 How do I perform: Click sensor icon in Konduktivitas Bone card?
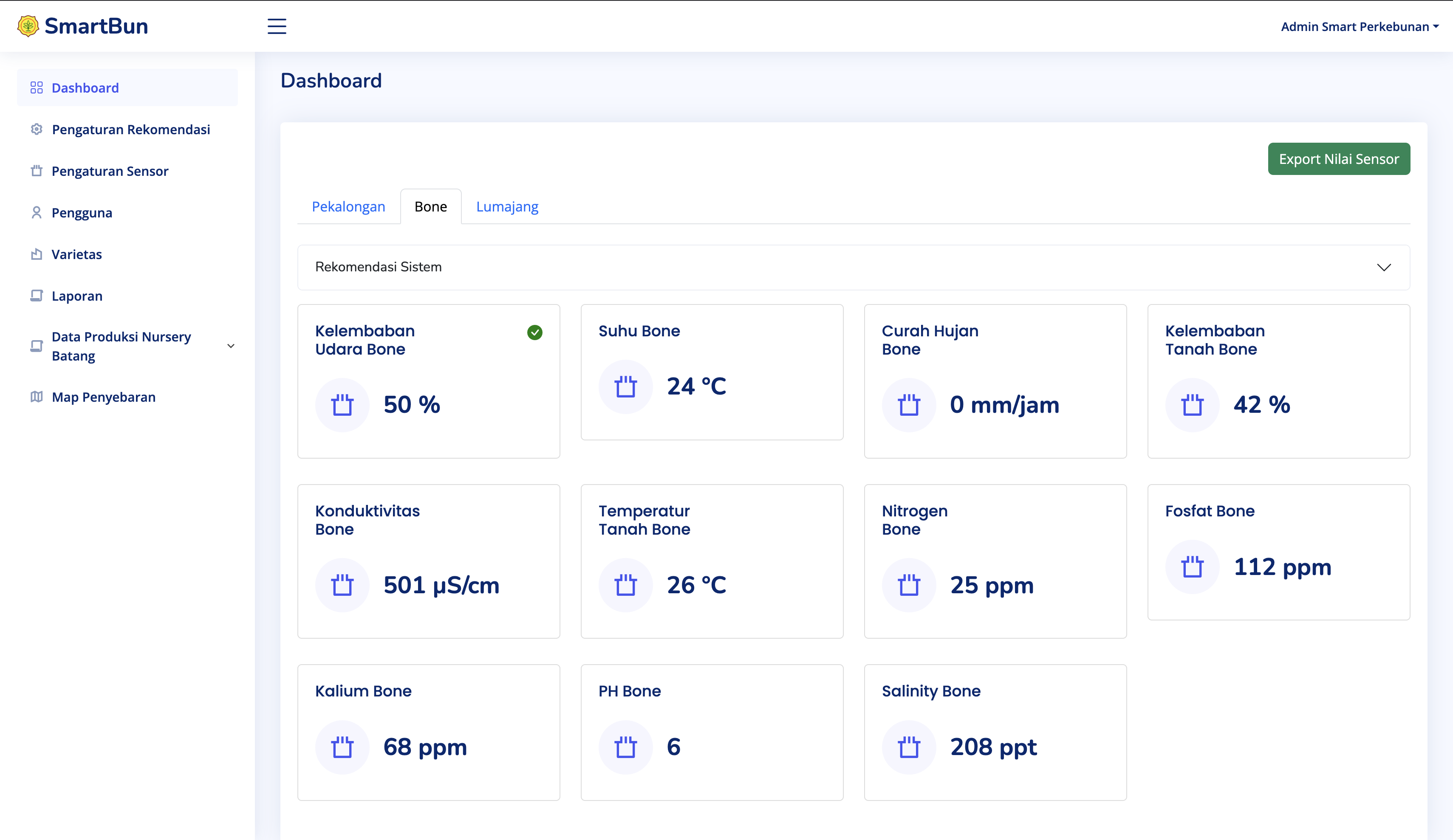pos(342,585)
